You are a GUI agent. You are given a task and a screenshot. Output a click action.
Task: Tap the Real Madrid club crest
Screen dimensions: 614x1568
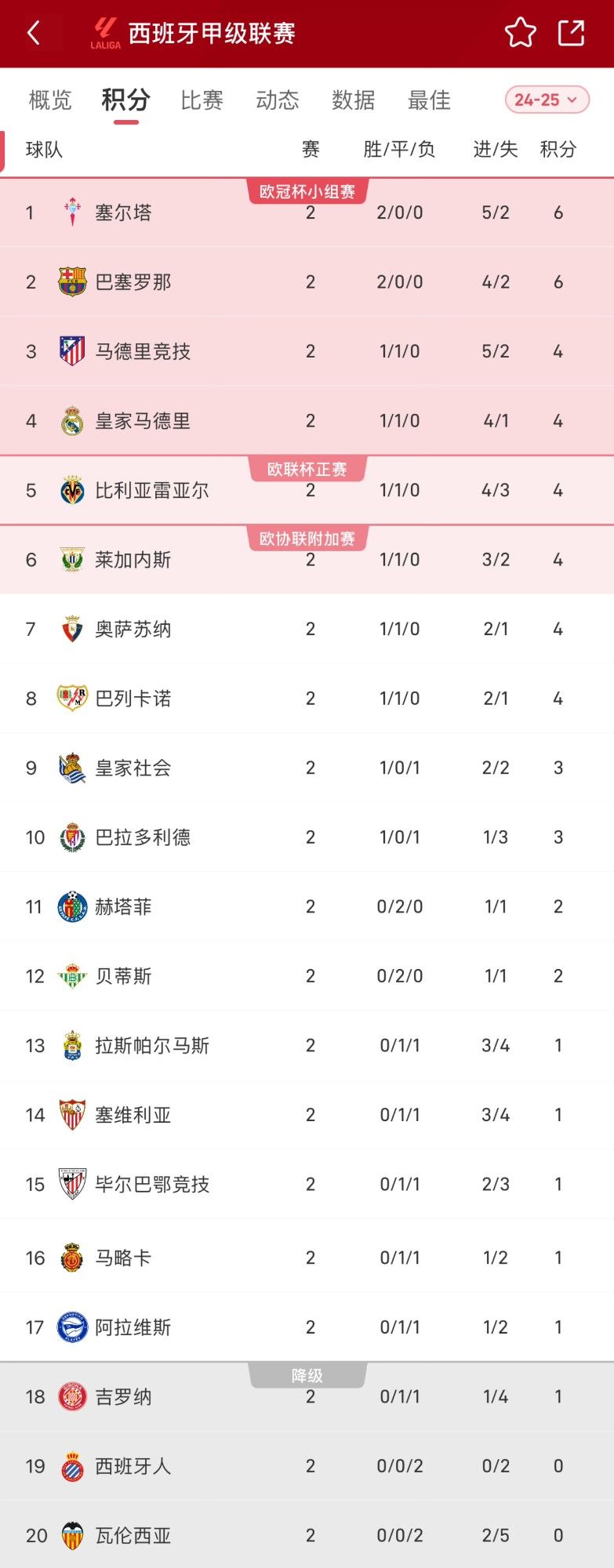[x=72, y=421]
